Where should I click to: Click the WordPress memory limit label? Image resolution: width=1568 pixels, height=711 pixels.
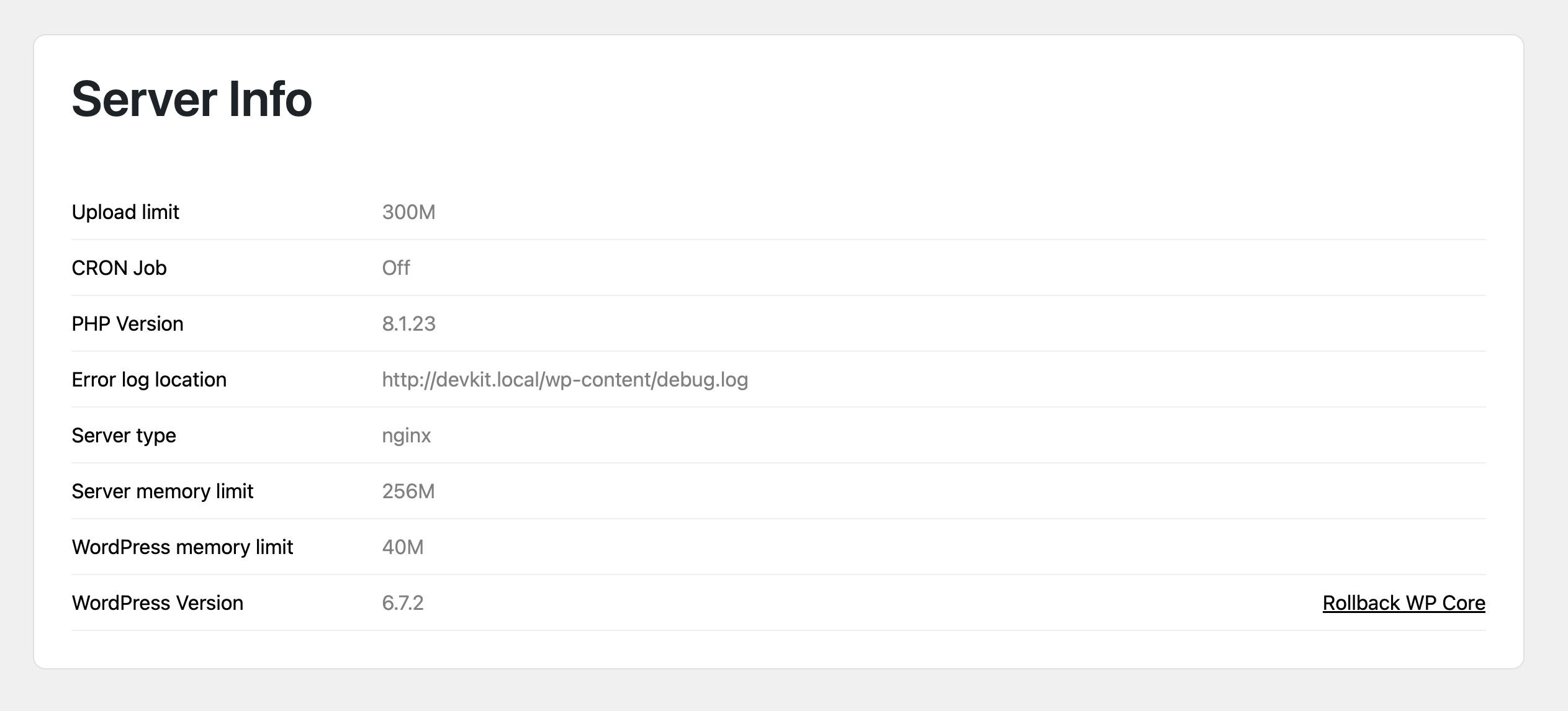[182, 547]
